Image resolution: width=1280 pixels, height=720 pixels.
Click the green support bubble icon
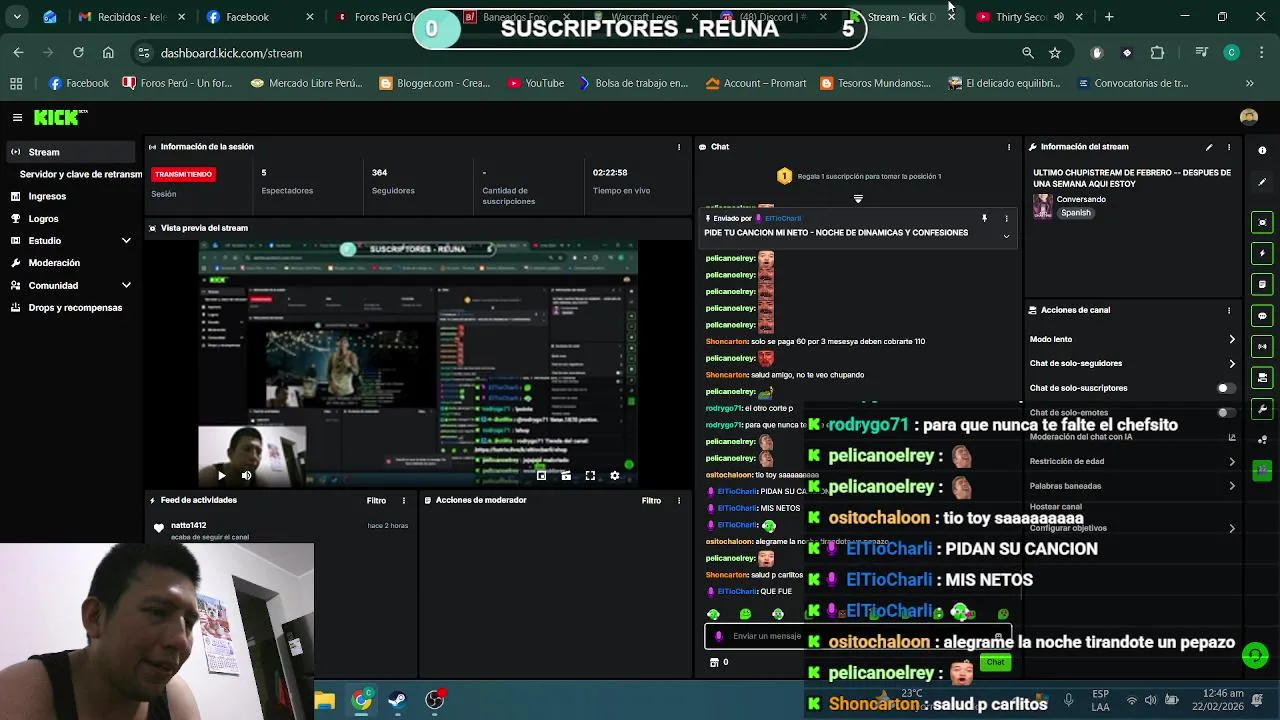click(x=1255, y=655)
